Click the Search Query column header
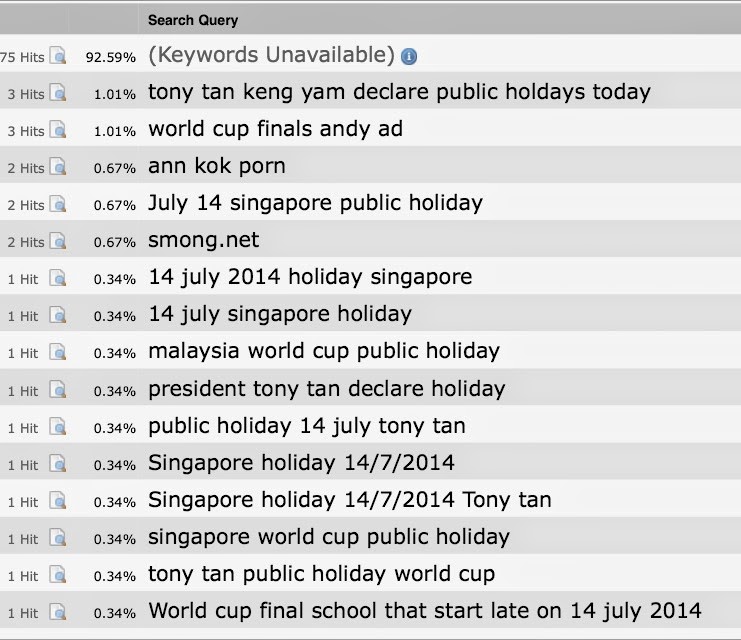The height and width of the screenshot is (640, 741). click(193, 20)
